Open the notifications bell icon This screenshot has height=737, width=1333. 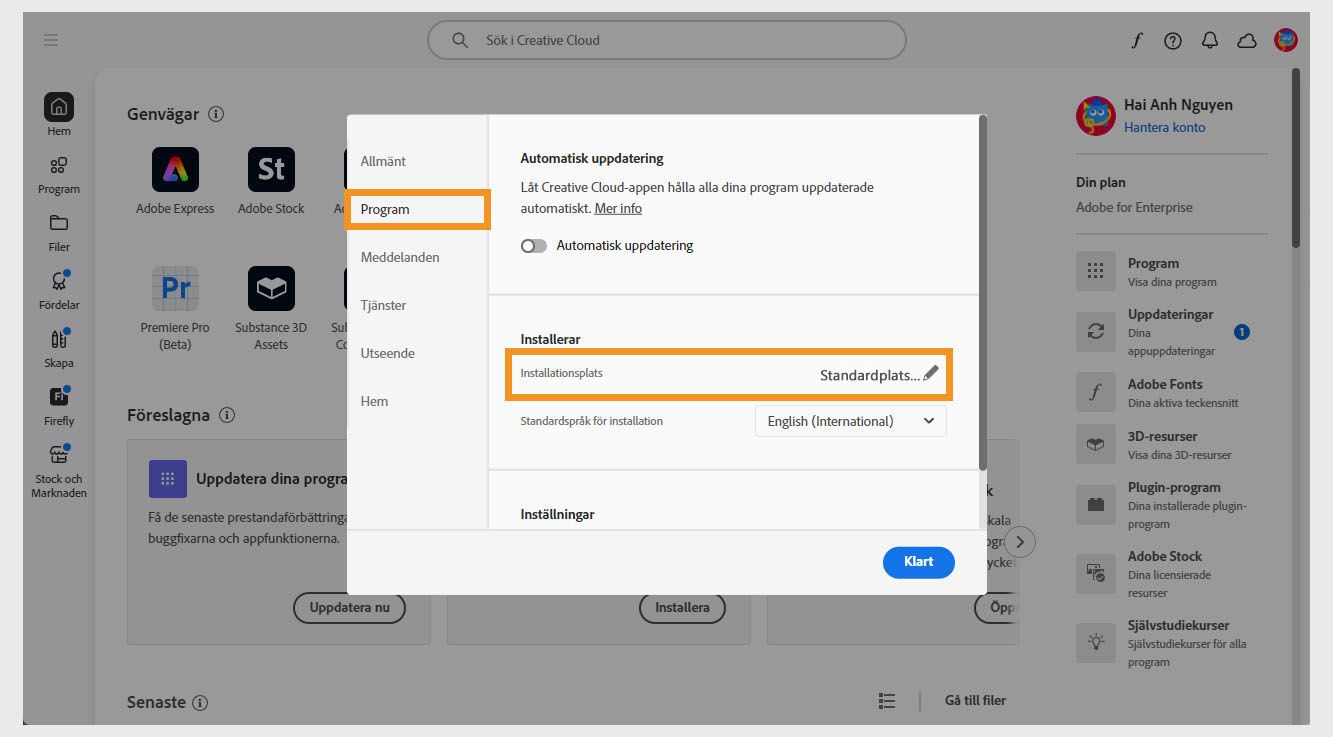click(1210, 40)
